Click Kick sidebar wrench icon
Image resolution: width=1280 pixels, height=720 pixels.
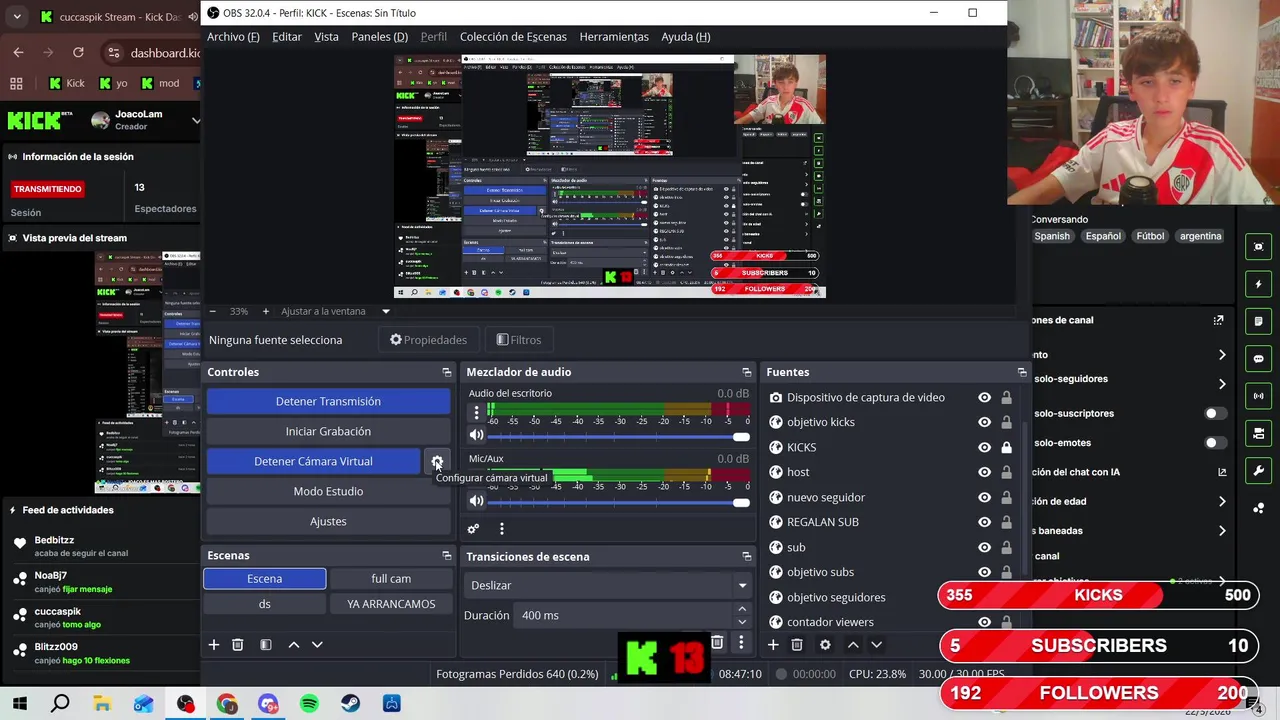pyautogui.click(x=1258, y=470)
